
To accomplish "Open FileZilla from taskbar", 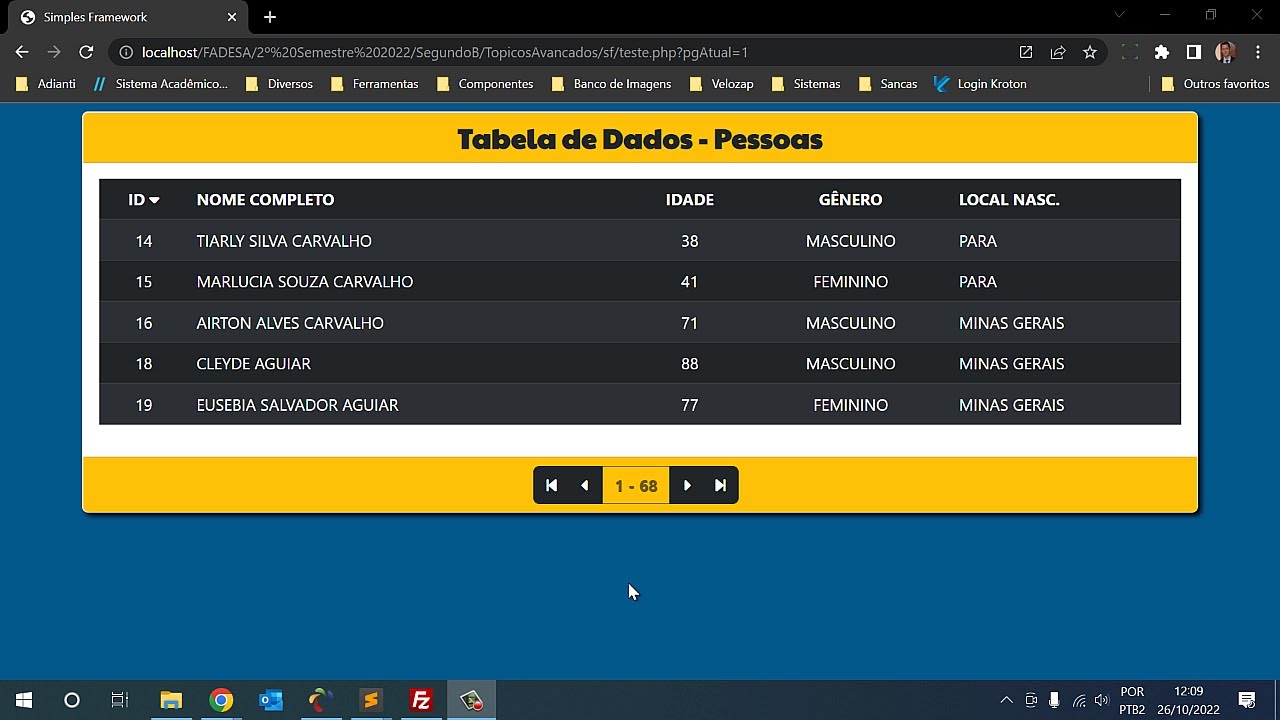I will point(421,700).
